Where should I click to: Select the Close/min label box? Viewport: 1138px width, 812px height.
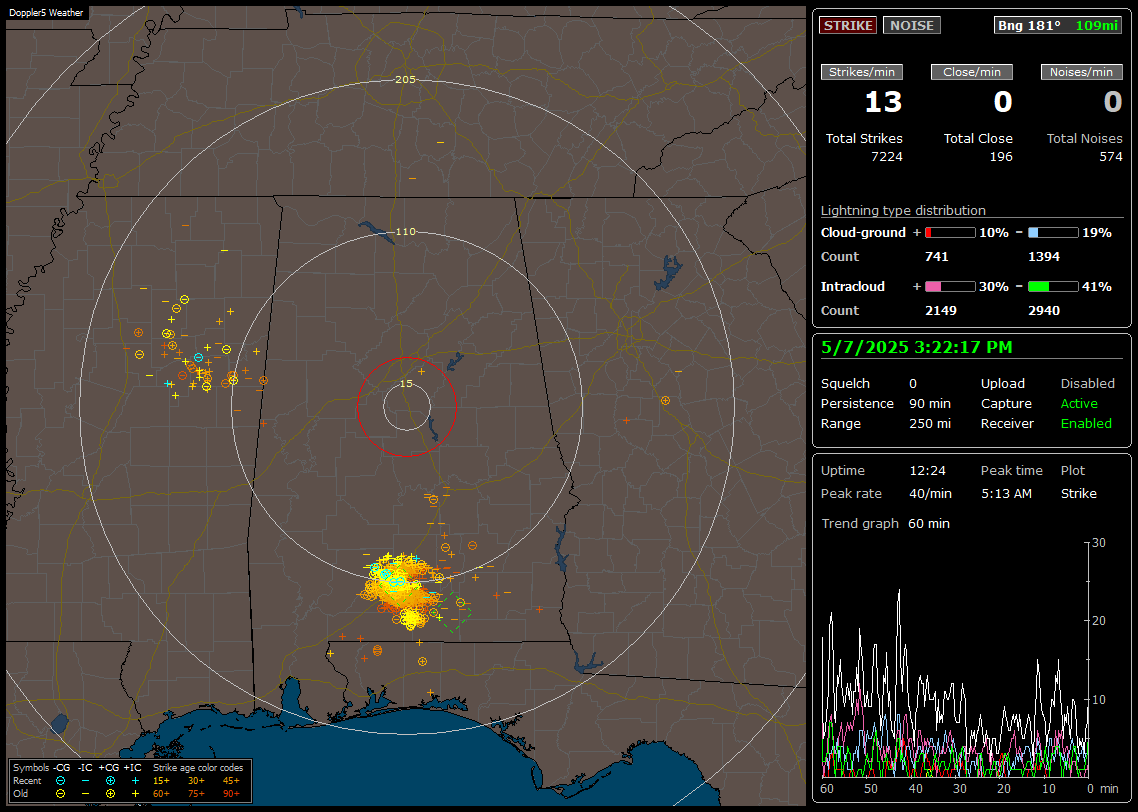coord(972,72)
